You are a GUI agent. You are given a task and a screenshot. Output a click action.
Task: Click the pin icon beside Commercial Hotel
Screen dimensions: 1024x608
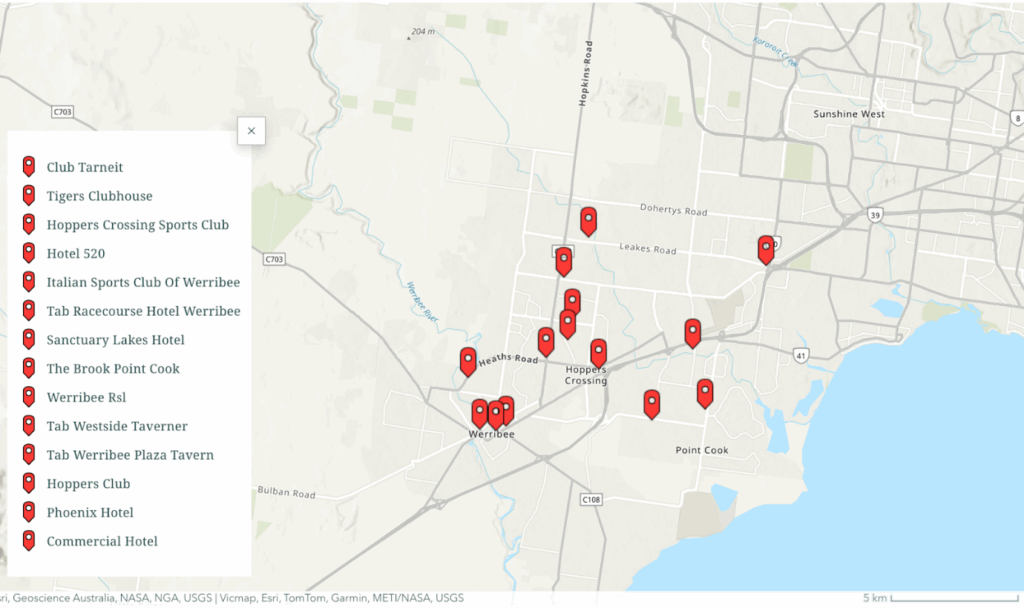coord(28,541)
